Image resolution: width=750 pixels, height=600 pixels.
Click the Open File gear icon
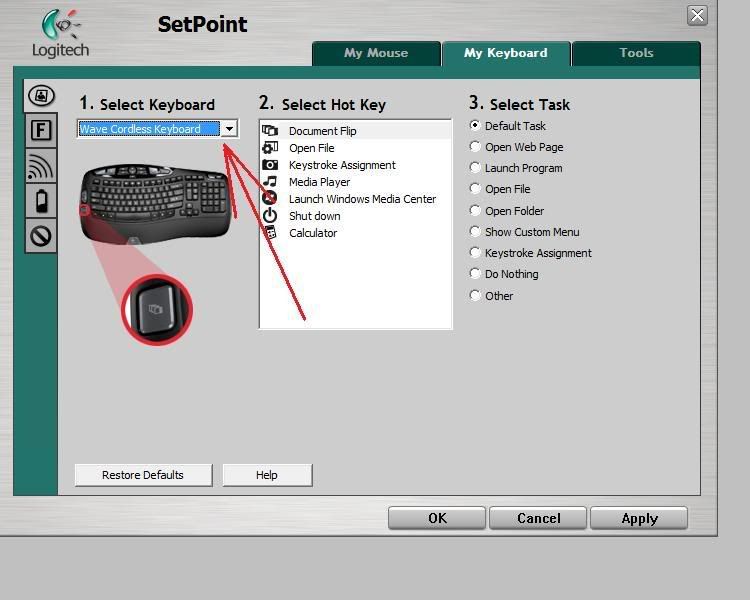(x=270, y=148)
